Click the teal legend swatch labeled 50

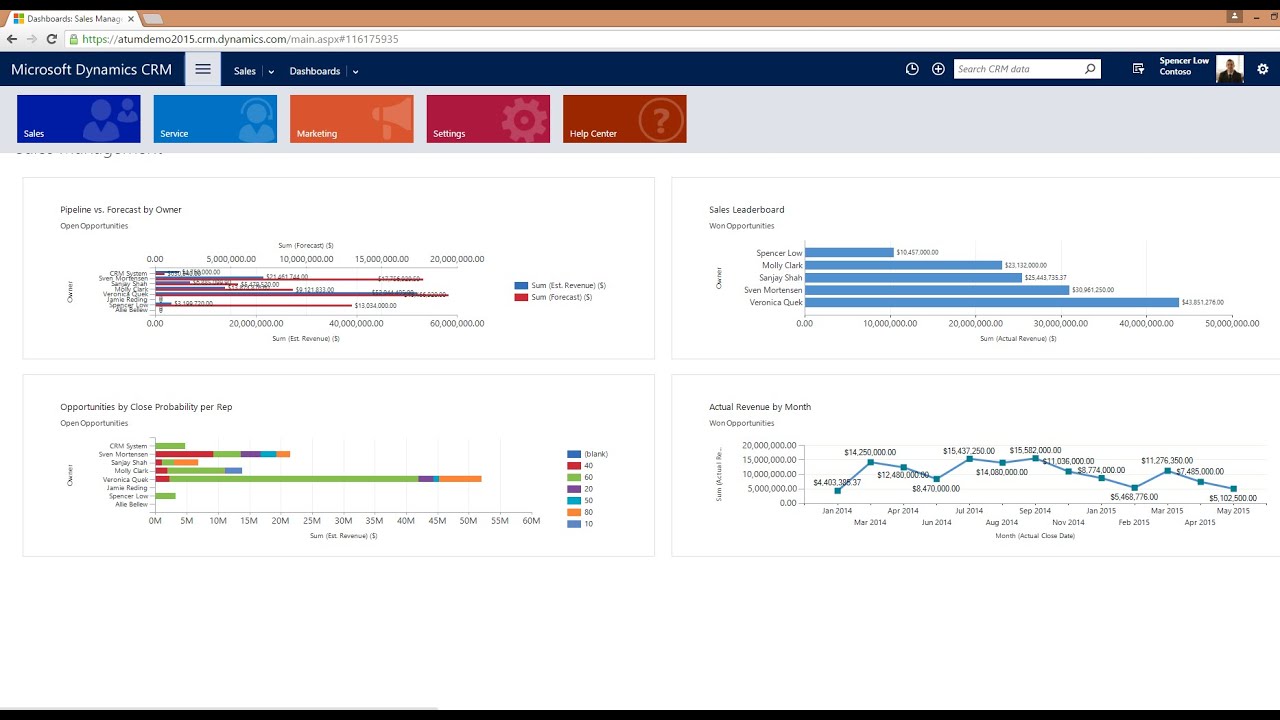(574, 500)
